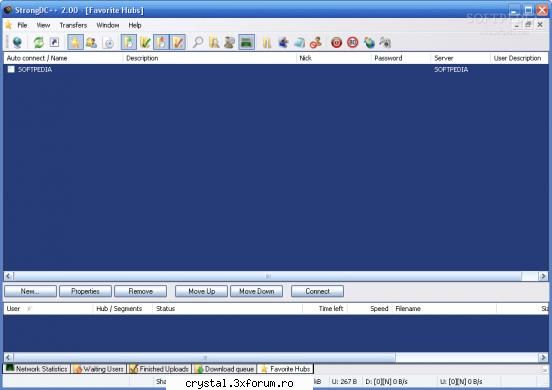552x390 pixels.
Task: Sort by Auto connect / Name column header
Action: click(63, 58)
